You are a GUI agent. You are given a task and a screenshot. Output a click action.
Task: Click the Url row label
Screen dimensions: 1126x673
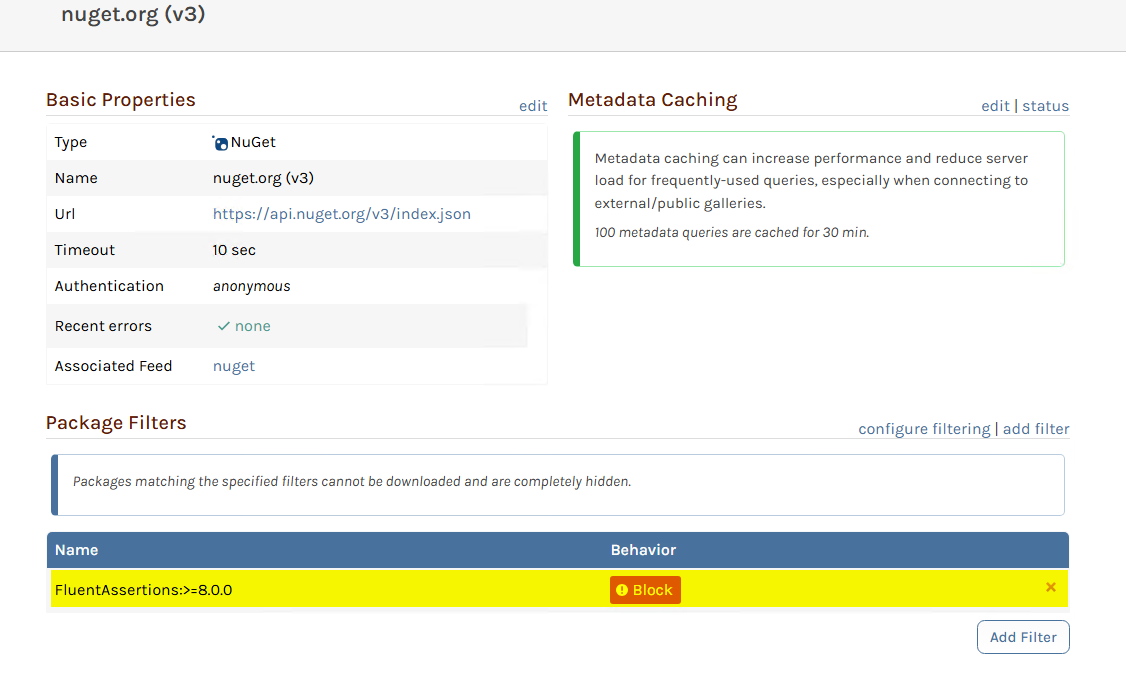pyautogui.click(x=65, y=214)
